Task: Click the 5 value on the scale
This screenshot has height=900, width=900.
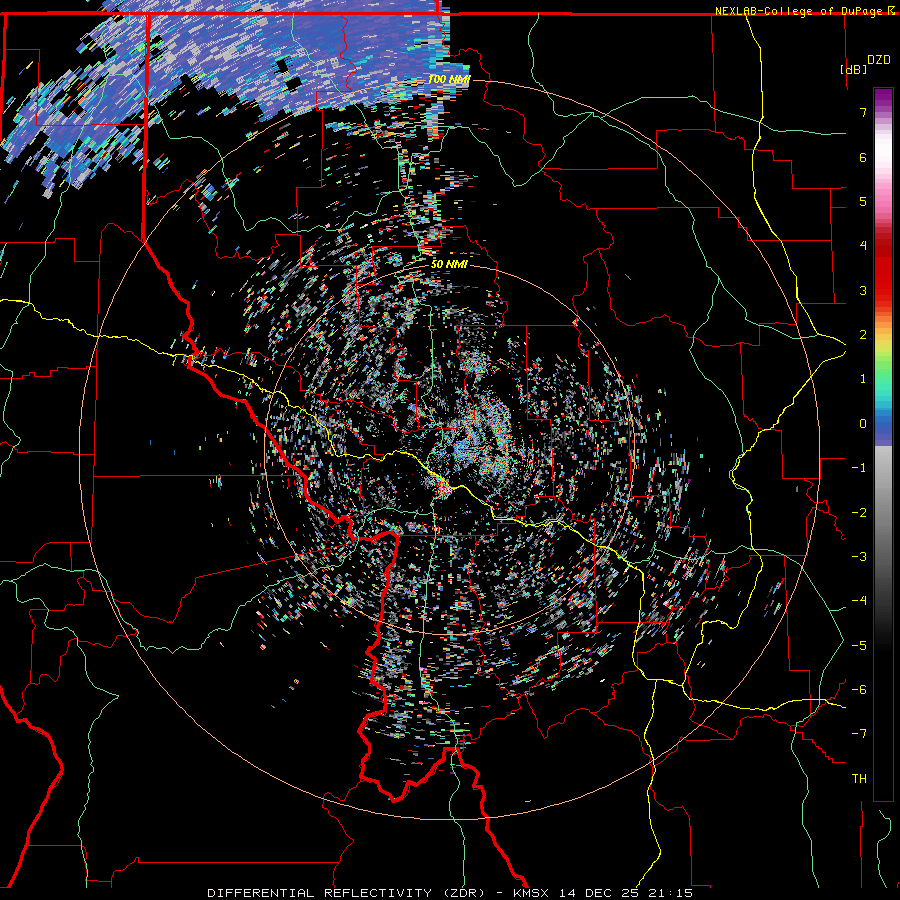Action: tap(863, 201)
